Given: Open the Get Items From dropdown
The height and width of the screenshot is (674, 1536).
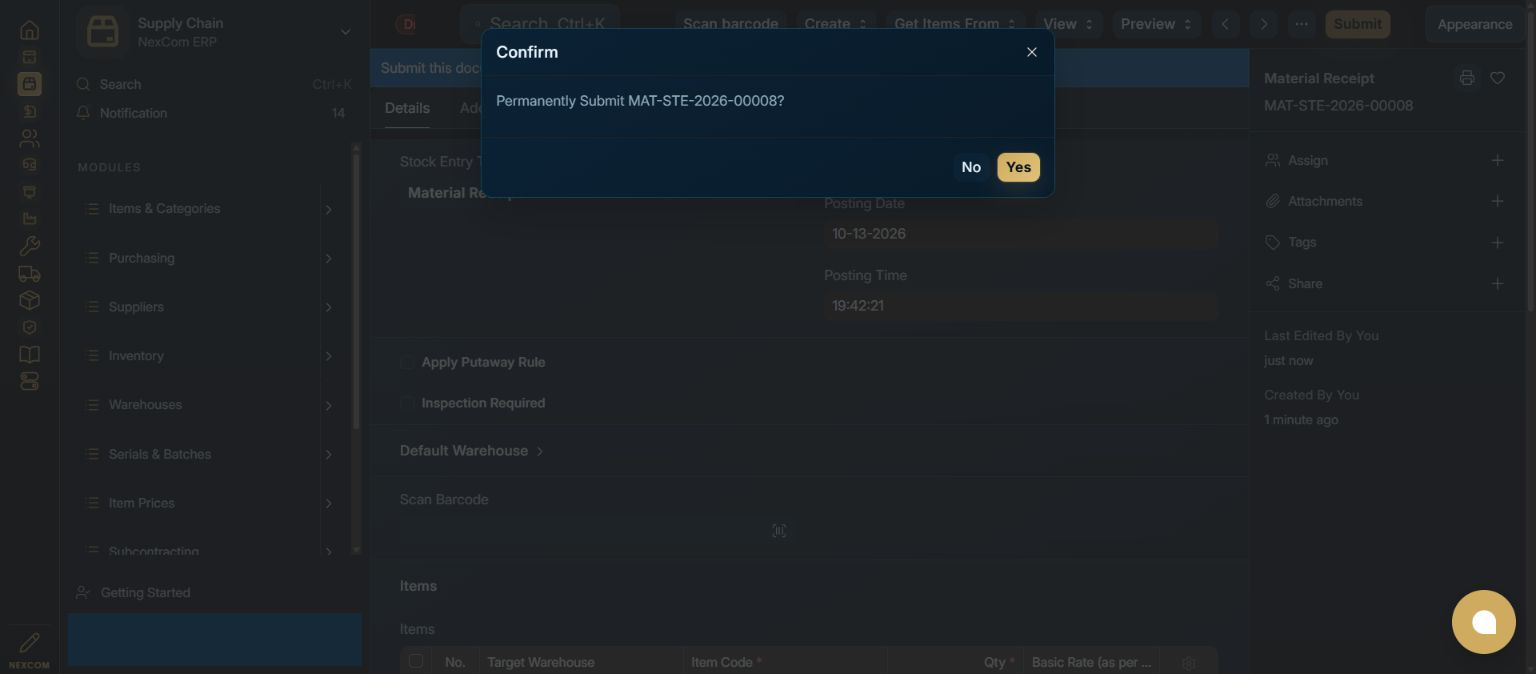Looking at the screenshot, I should 955,24.
